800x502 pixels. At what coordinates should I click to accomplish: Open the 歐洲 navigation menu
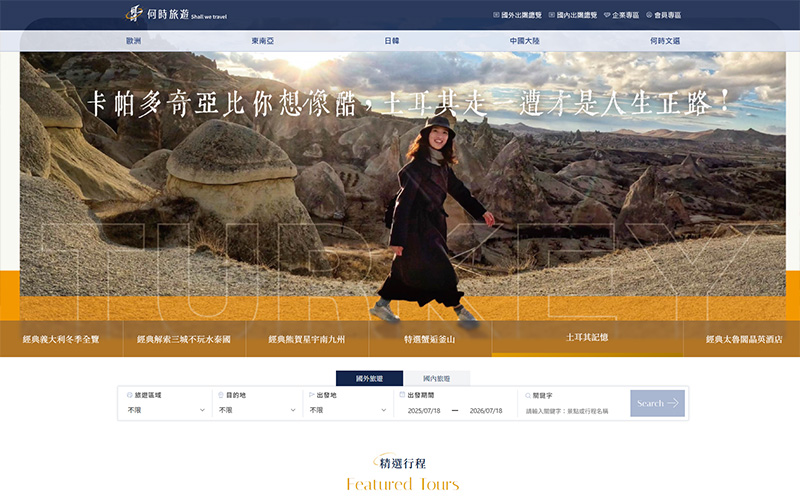pos(134,41)
